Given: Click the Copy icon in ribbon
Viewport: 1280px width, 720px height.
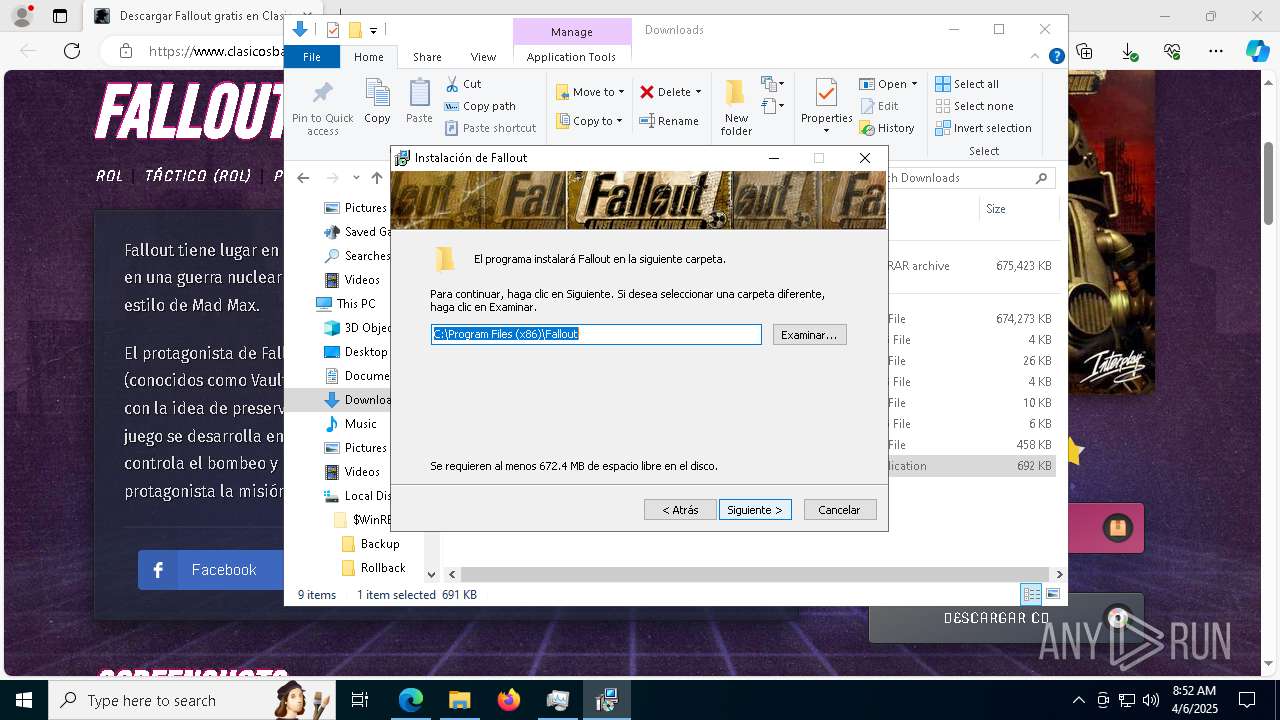Looking at the screenshot, I should [377, 101].
